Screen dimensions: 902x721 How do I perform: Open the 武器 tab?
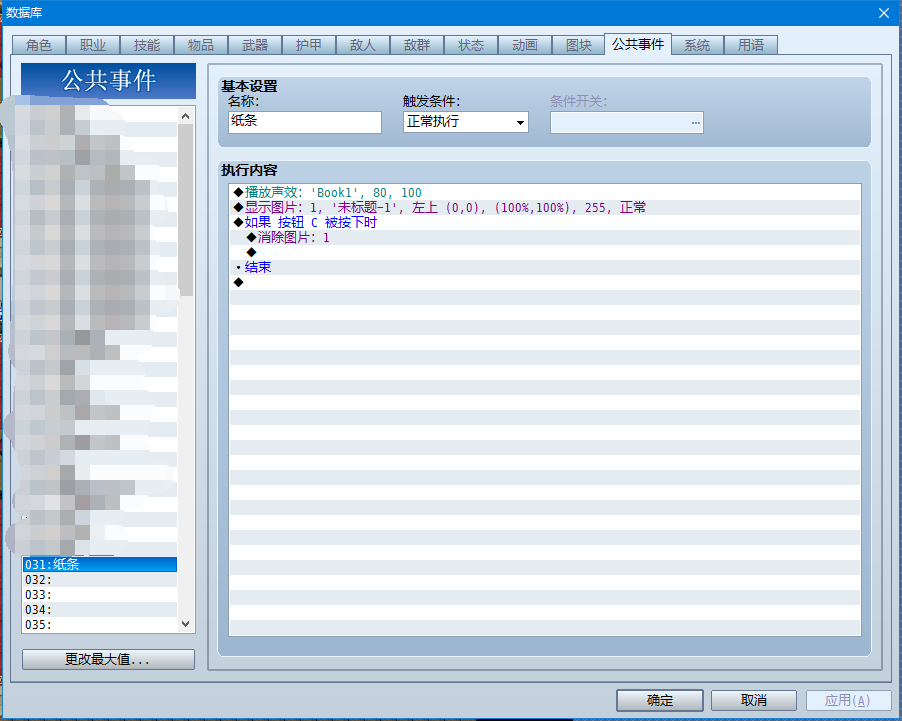pos(255,45)
